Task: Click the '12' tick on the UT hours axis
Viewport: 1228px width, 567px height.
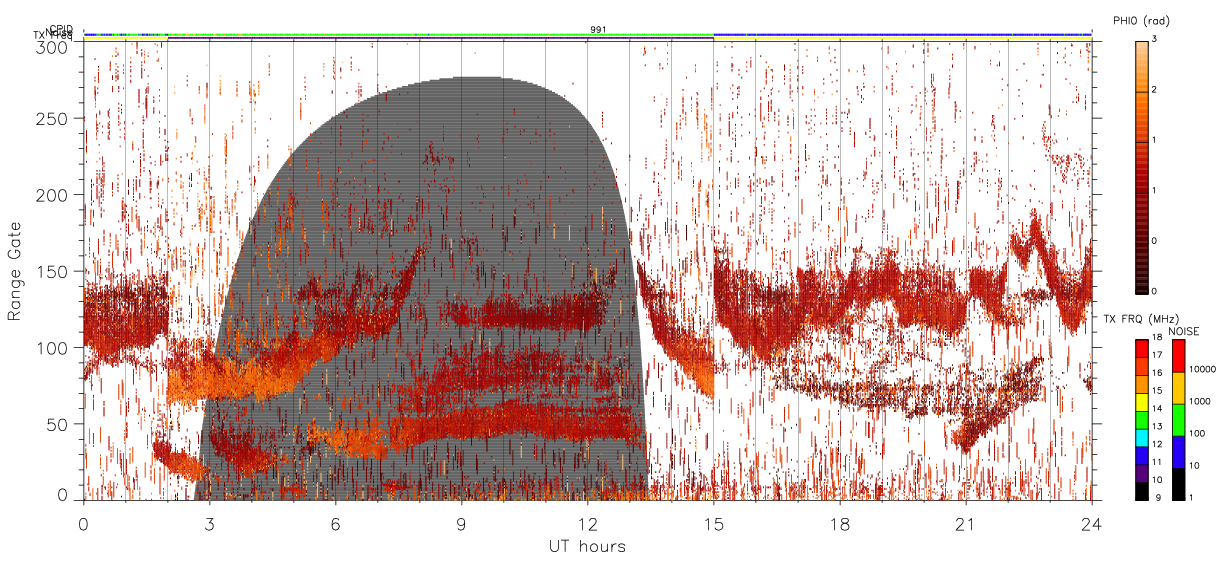Action: [587, 525]
